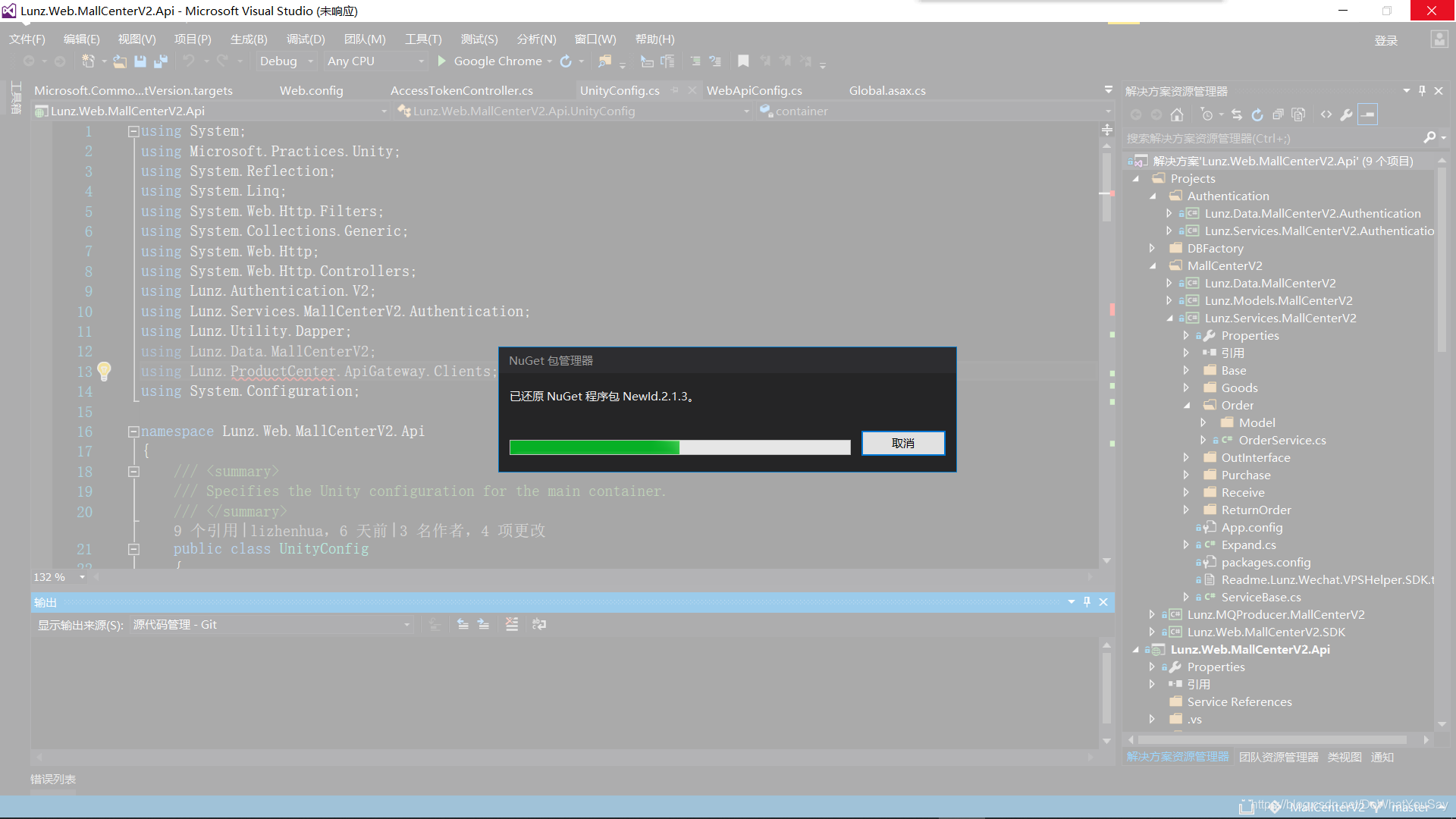The width and height of the screenshot is (1456, 819).
Task: Click the comment selected lines icon
Action: (x=695, y=61)
